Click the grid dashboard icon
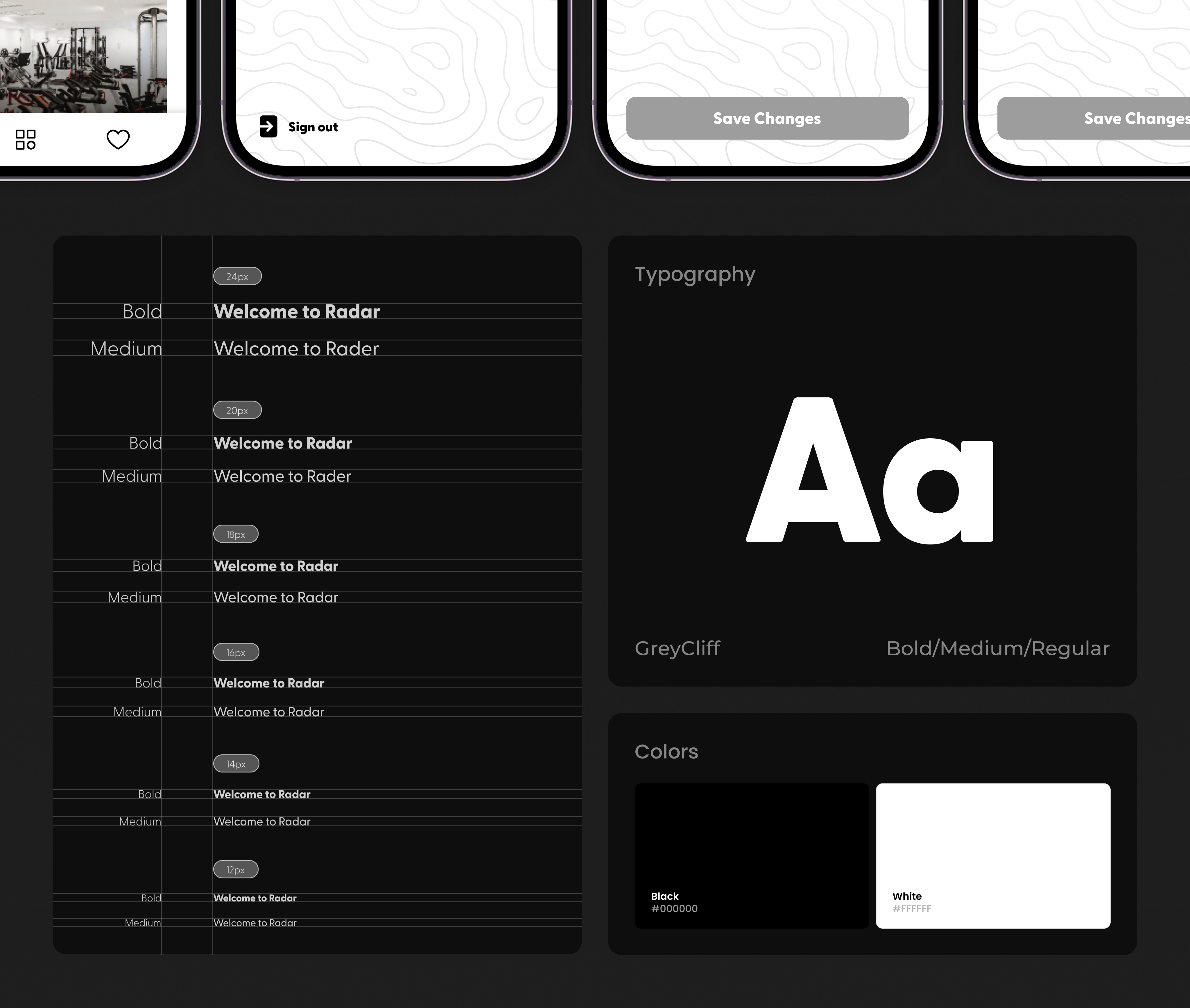The image size is (1190, 1008). click(26, 139)
